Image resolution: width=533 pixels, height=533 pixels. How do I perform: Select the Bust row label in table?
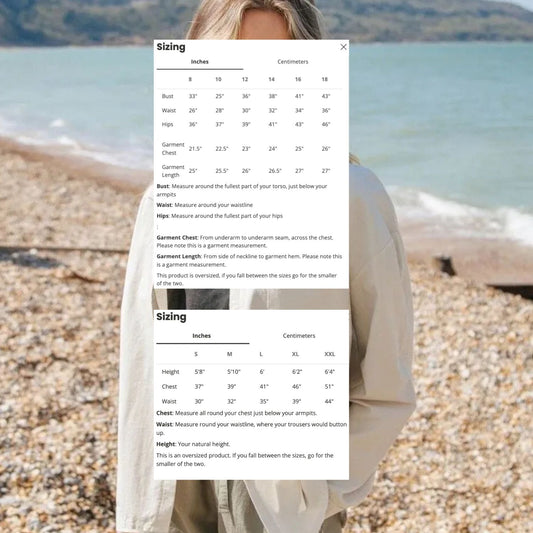(x=167, y=96)
